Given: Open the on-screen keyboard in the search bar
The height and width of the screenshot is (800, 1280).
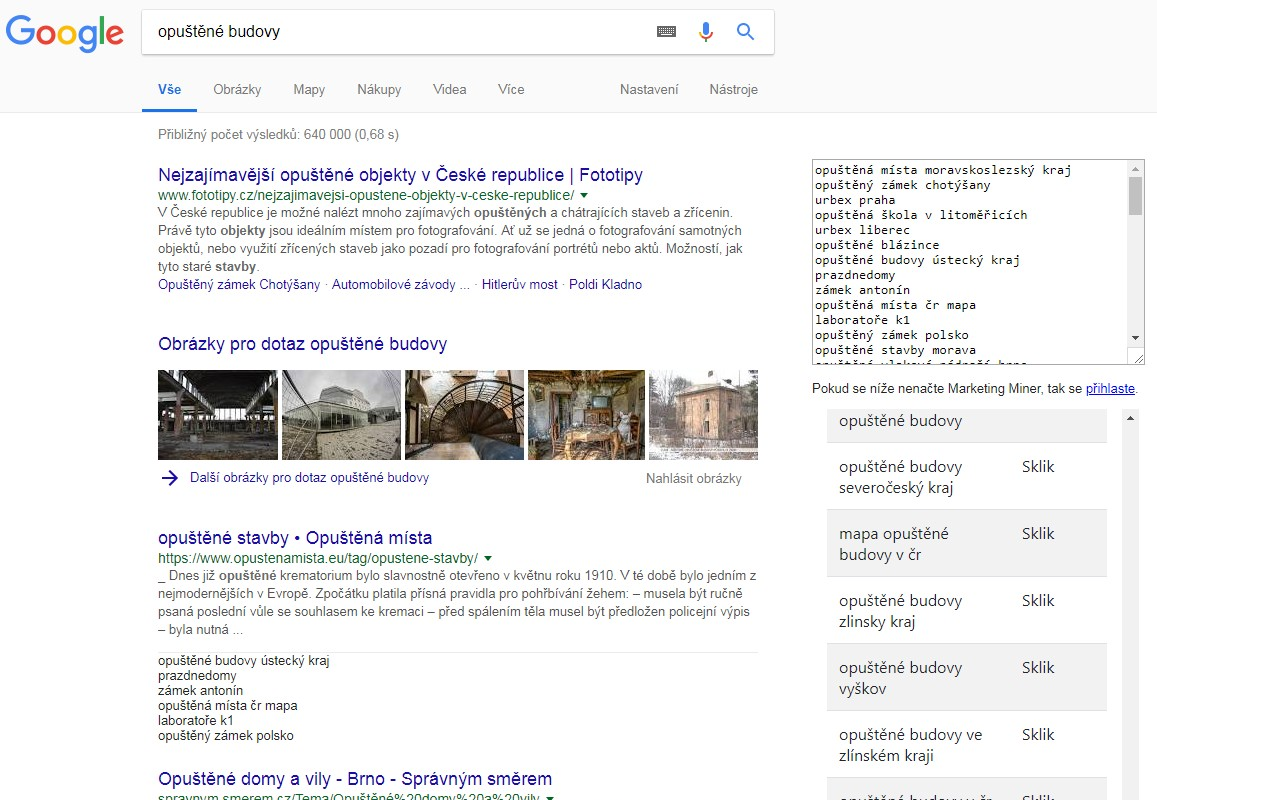Looking at the screenshot, I should [x=666, y=31].
